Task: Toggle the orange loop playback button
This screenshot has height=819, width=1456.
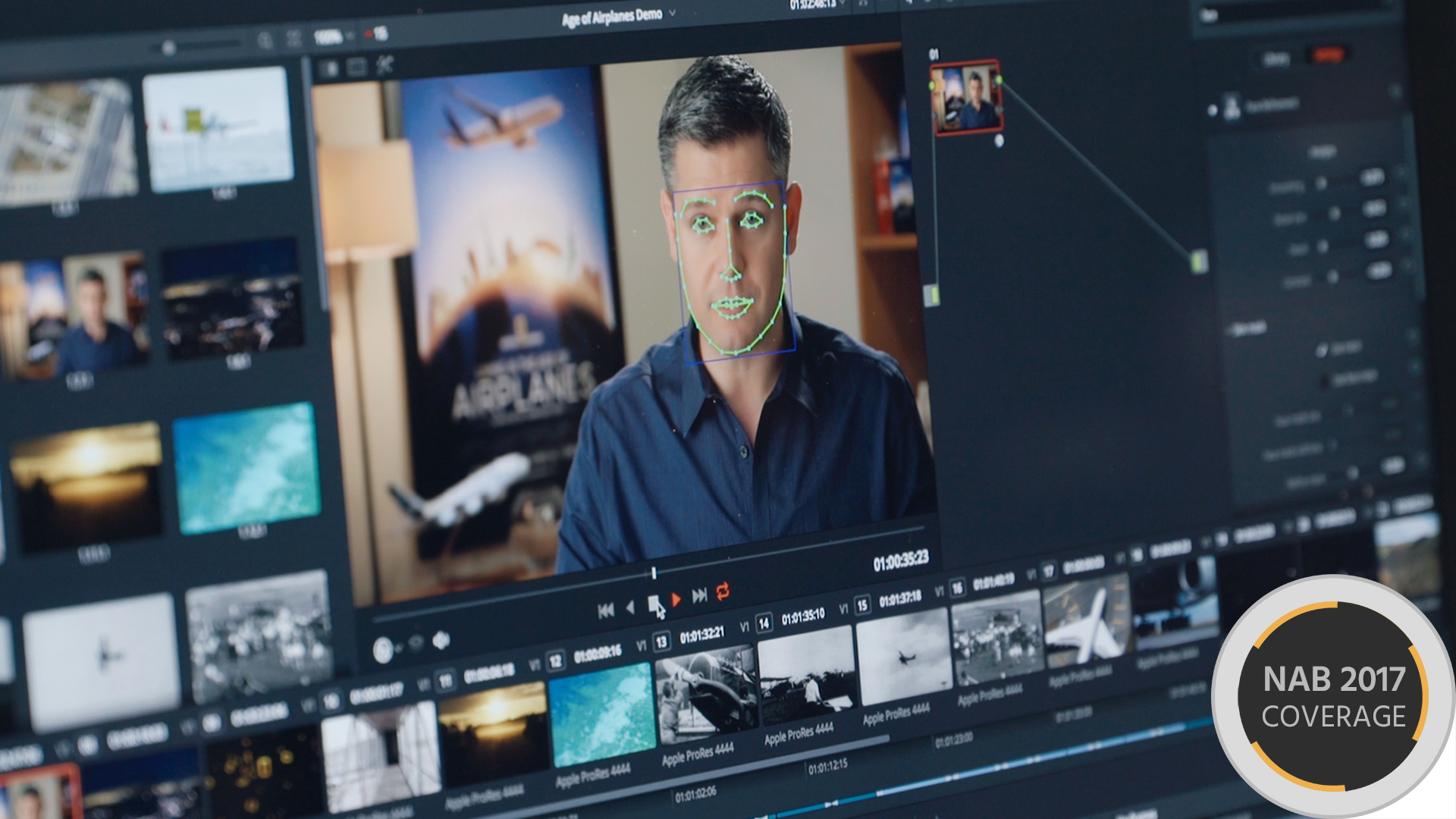Action: [x=723, y=591]
